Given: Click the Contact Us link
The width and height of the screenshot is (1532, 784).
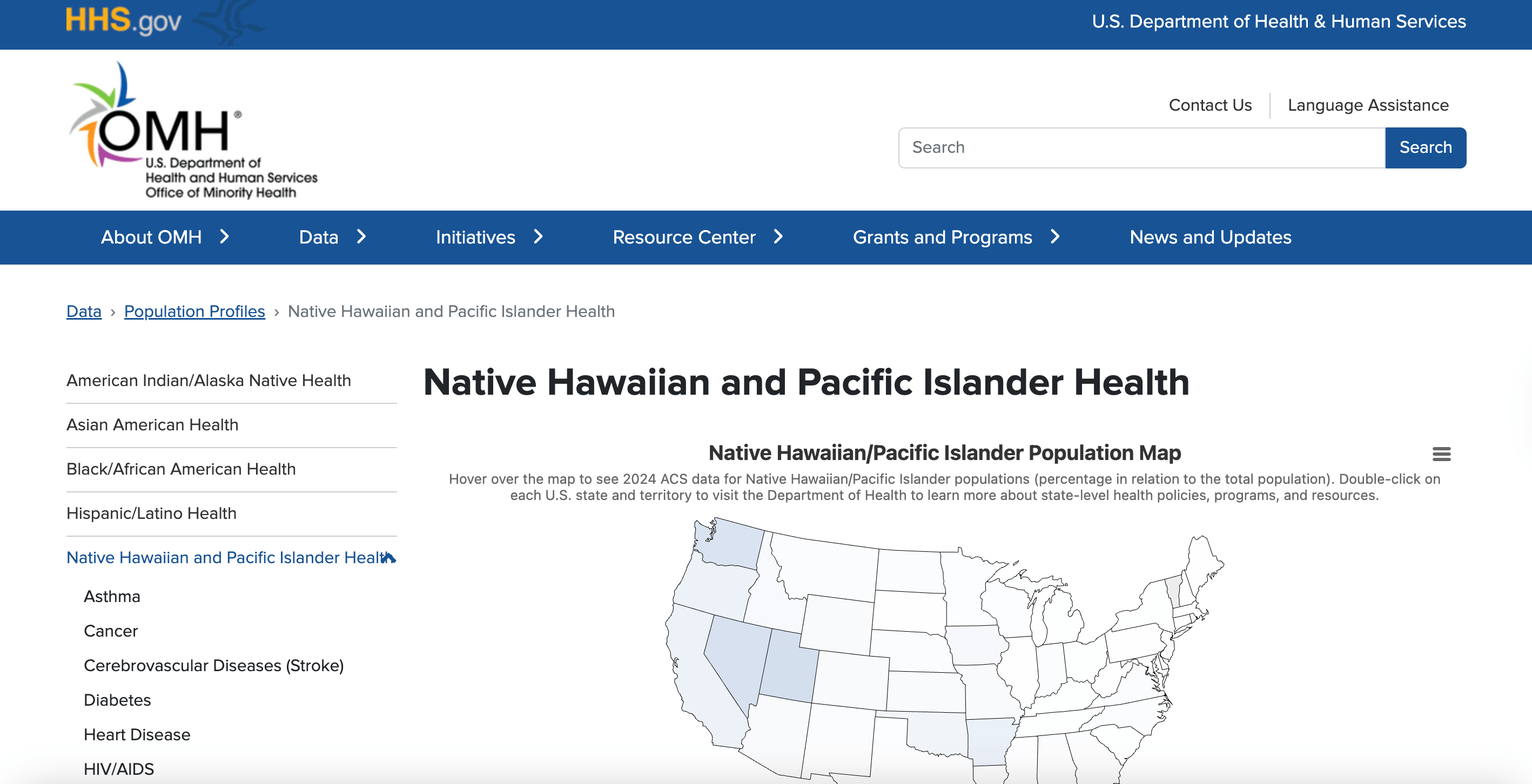Looking at the screenshot, I should tap(1210, 105).
